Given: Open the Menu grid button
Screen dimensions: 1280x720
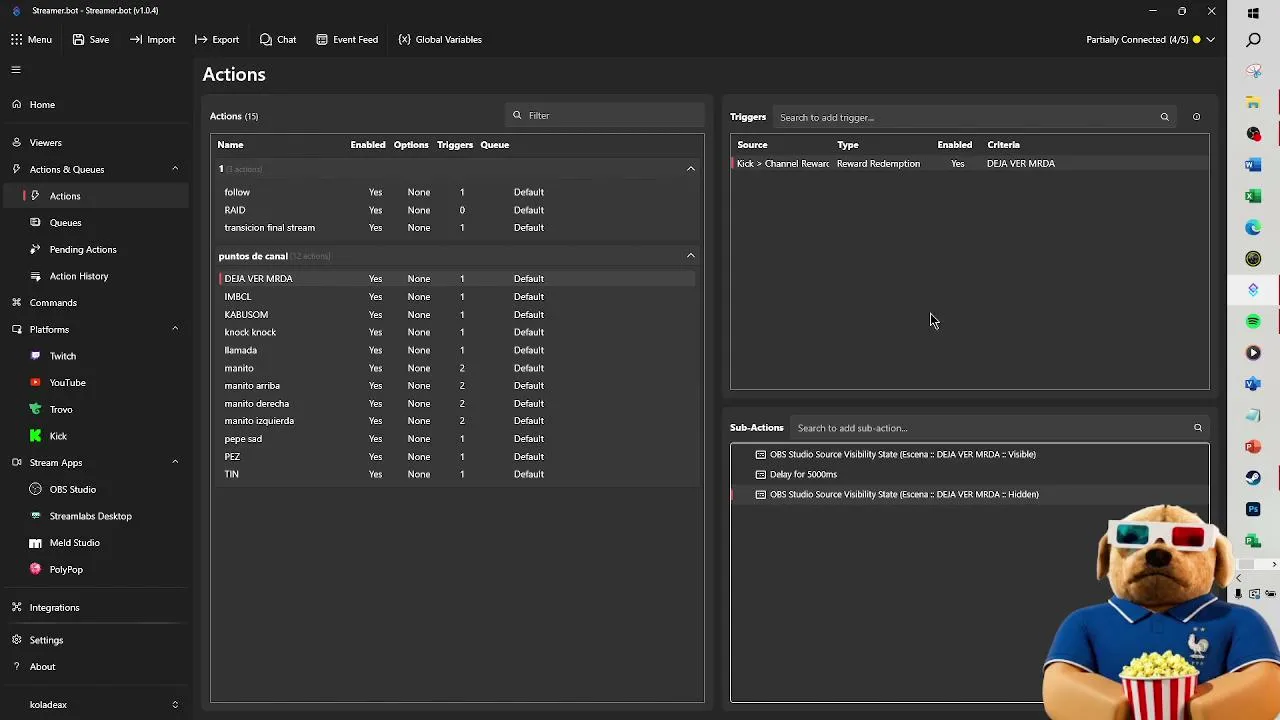Looking at the screenshot, I should 31,39.
